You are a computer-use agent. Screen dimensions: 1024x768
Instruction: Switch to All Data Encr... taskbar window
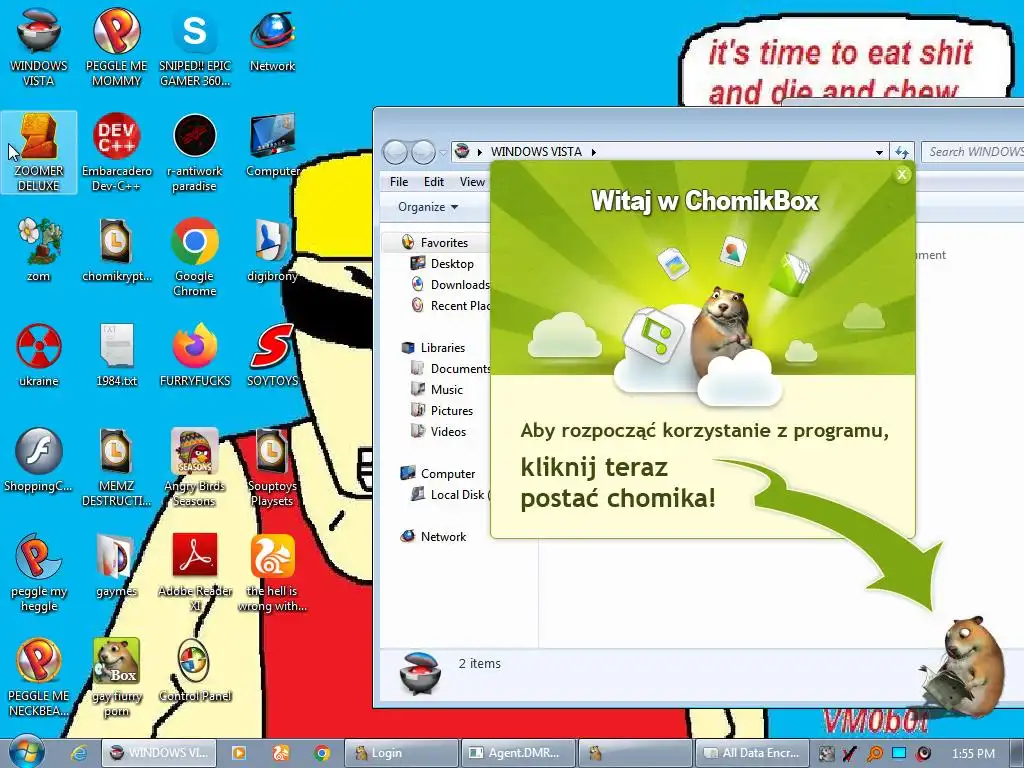752,753
